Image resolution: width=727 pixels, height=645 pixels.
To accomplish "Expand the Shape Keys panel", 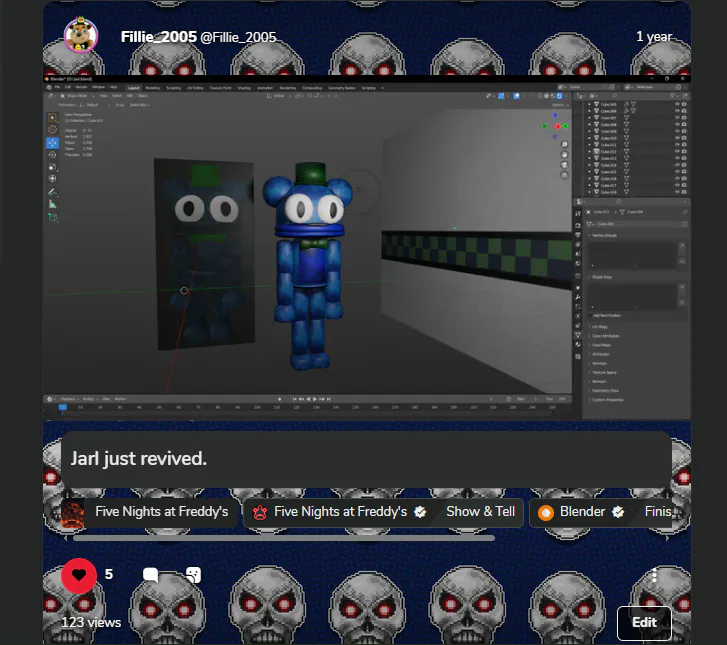I will click(x=600, y=277).
